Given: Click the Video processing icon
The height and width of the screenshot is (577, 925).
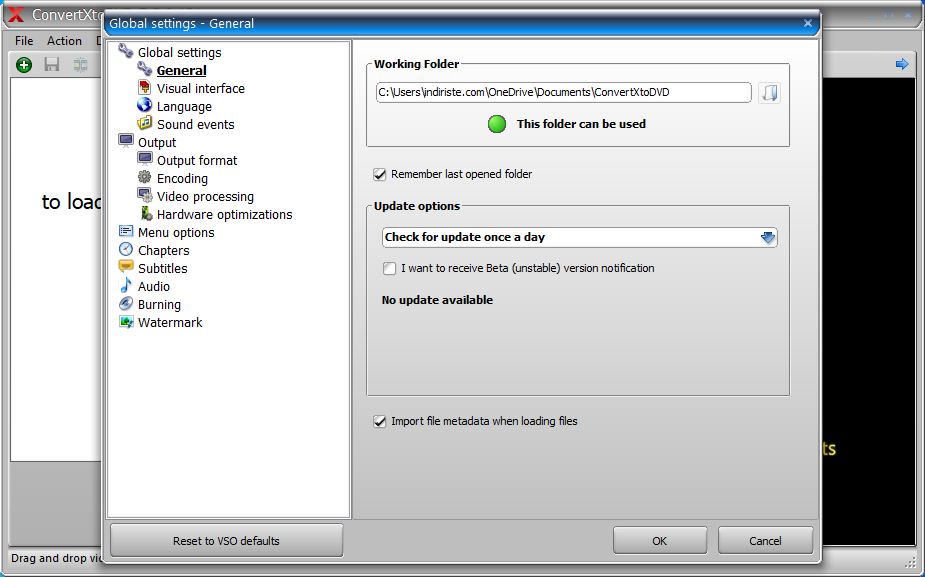Looking at the screenshot, I should (145, 195).
